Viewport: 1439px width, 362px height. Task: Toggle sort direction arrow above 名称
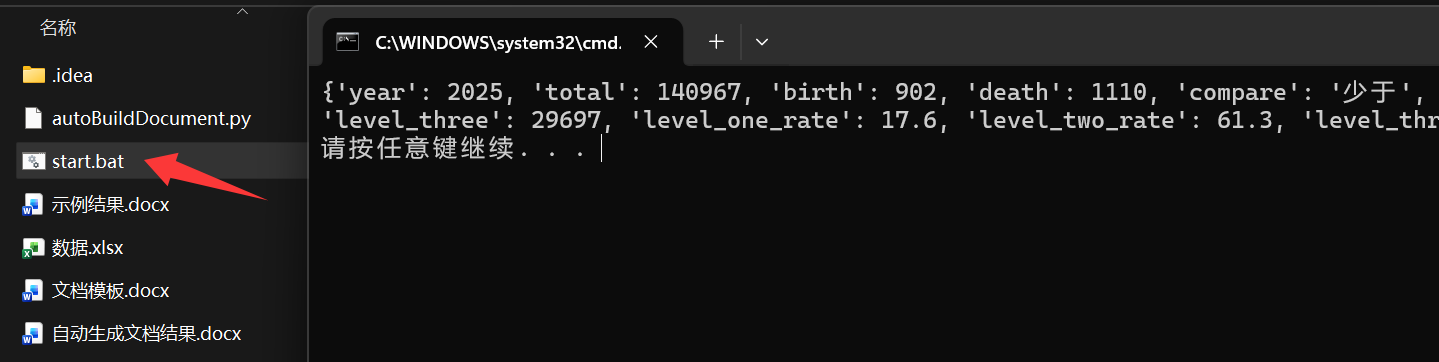click(242, 10)
